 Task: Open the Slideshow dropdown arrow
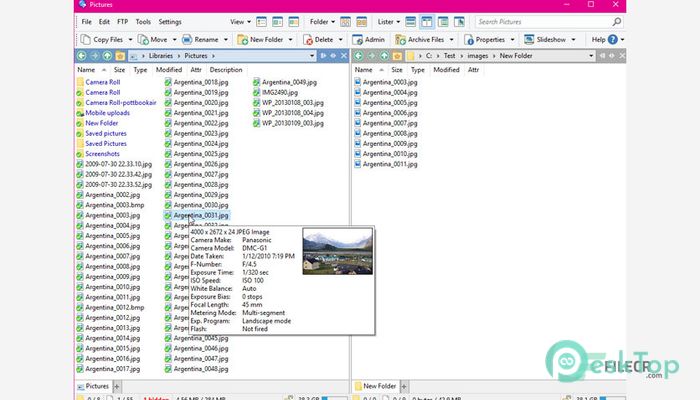coord(574,39)
